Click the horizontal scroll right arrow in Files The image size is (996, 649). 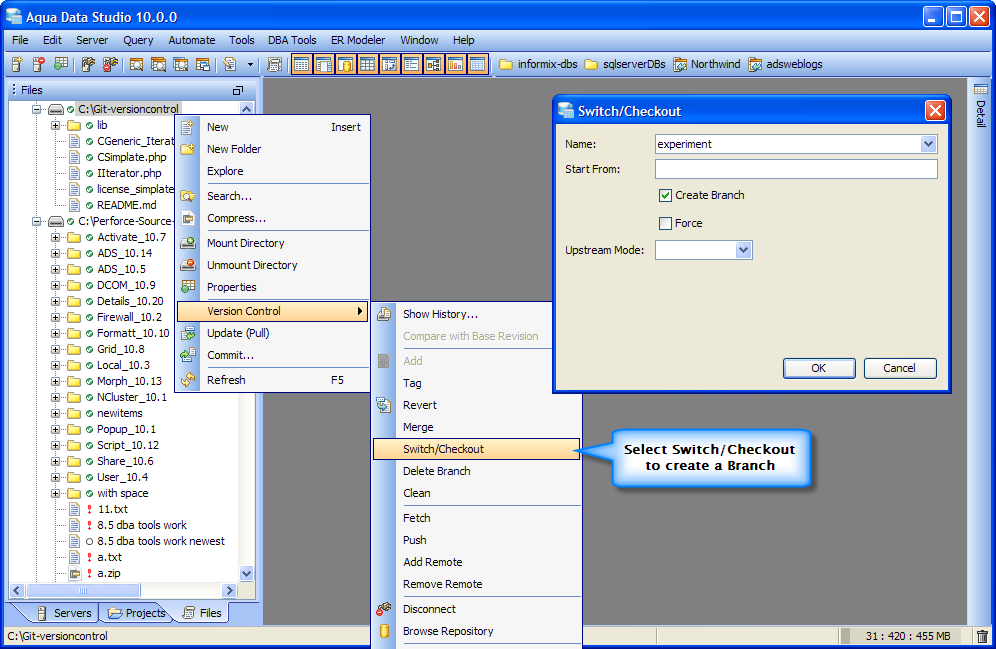(229, 591)
